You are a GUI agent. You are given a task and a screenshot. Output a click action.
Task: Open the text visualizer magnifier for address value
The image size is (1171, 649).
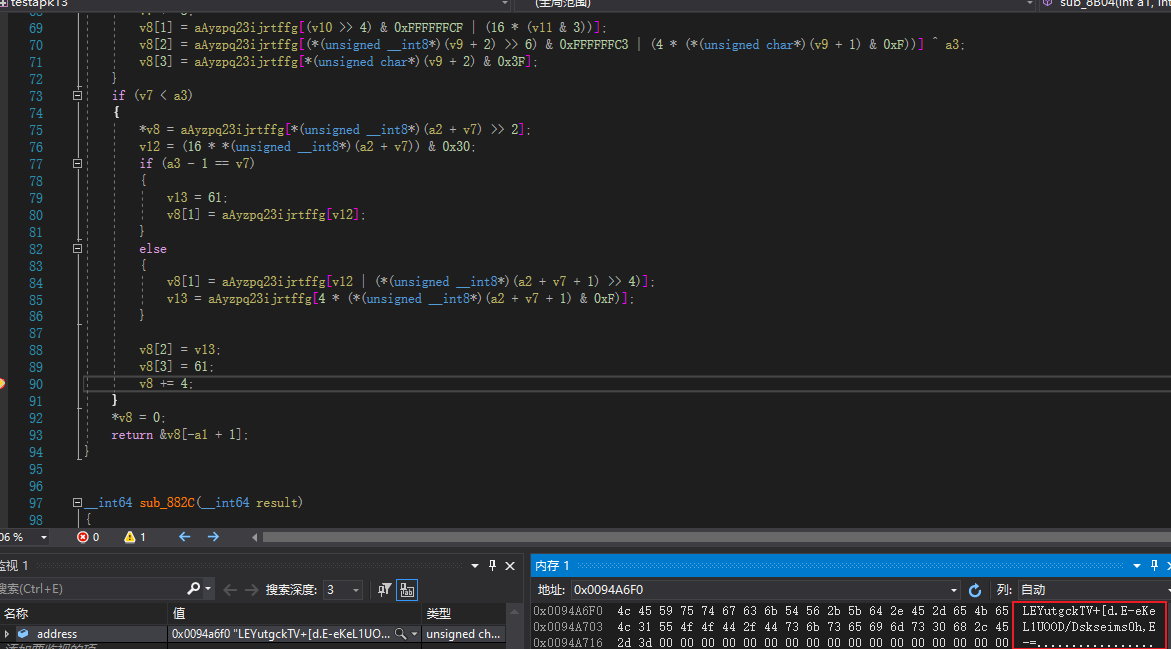(x=401, y=633)
